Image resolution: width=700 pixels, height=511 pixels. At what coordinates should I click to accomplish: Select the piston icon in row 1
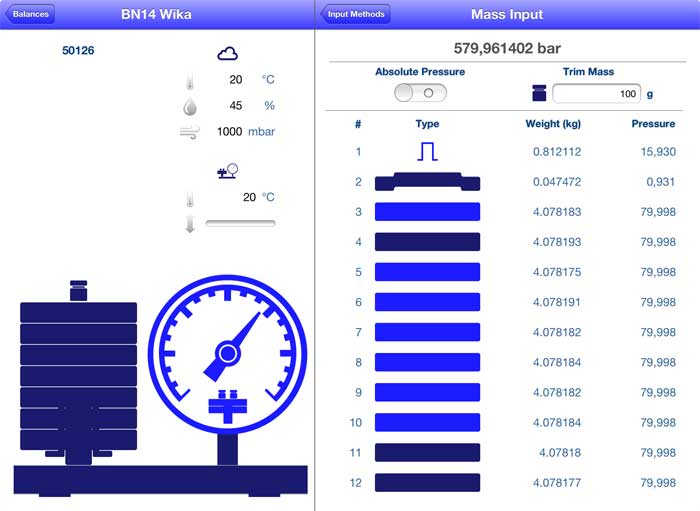pyautogui.click(x=427, y=151)
